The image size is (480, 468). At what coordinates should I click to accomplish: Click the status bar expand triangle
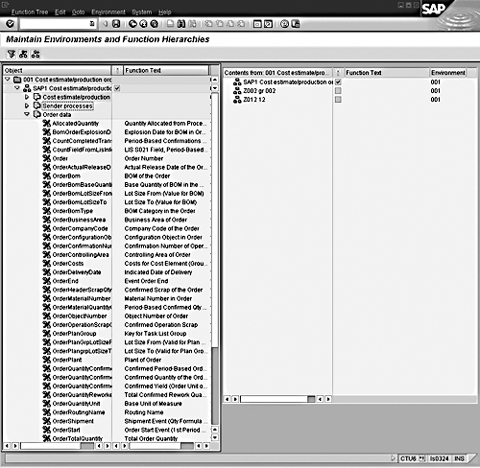coord(393,458)
